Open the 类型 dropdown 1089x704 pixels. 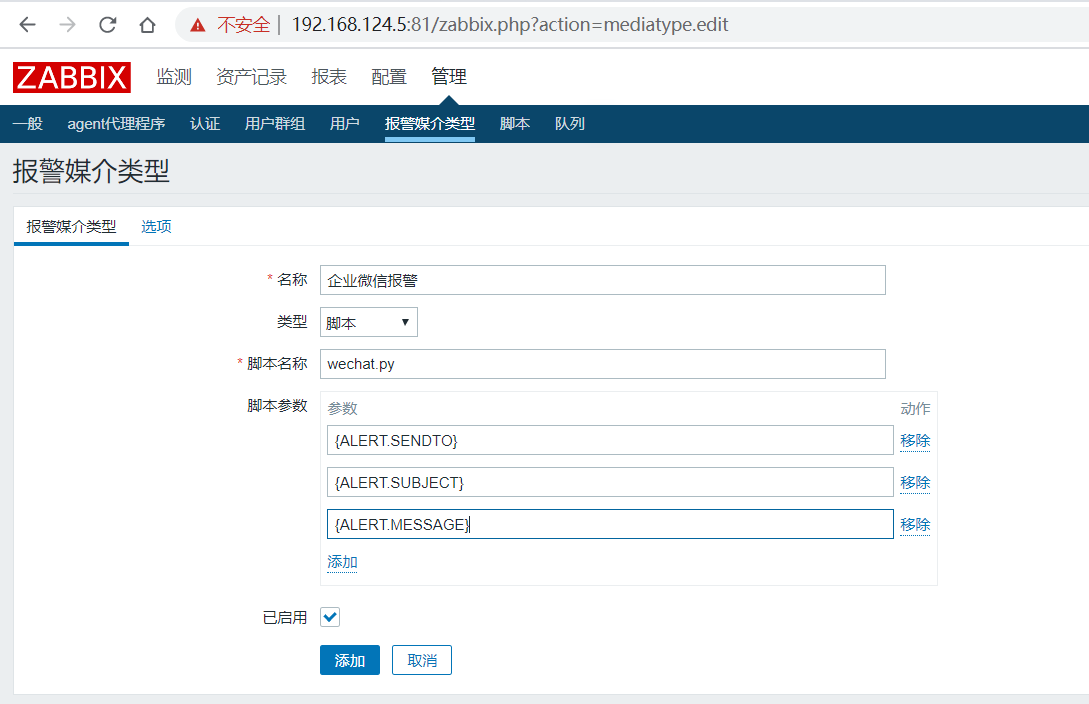tap(368, 322)
